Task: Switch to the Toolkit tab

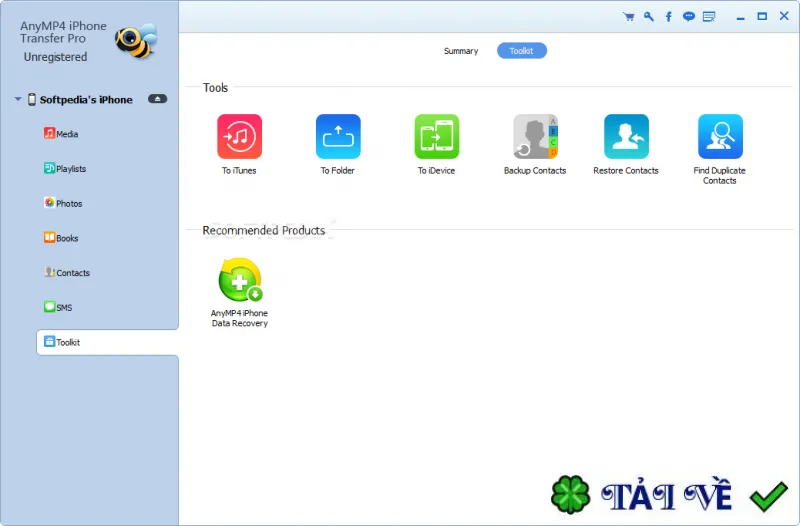Action: click(521, 51)
